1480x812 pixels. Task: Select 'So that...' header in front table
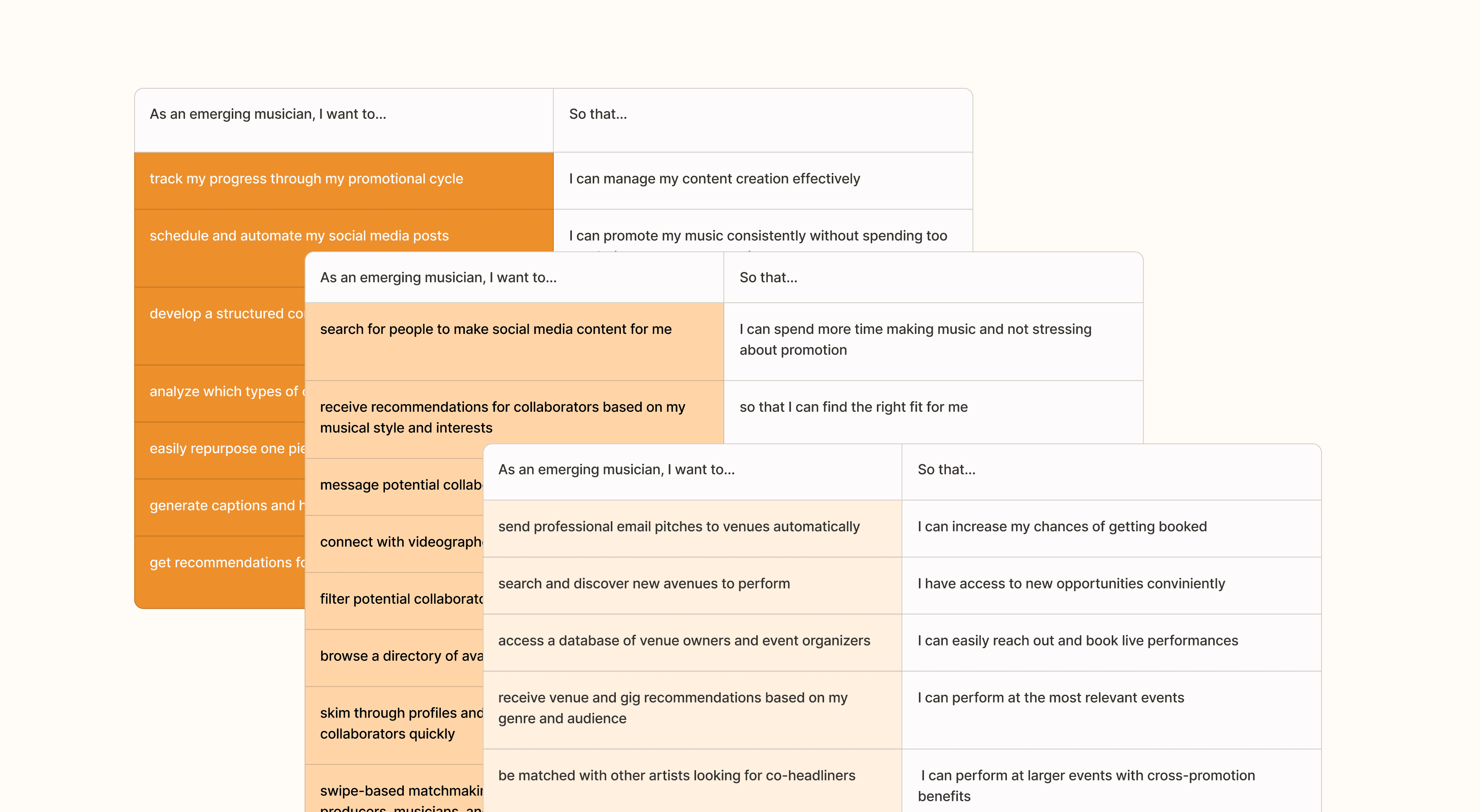[x=1111, y=472]
